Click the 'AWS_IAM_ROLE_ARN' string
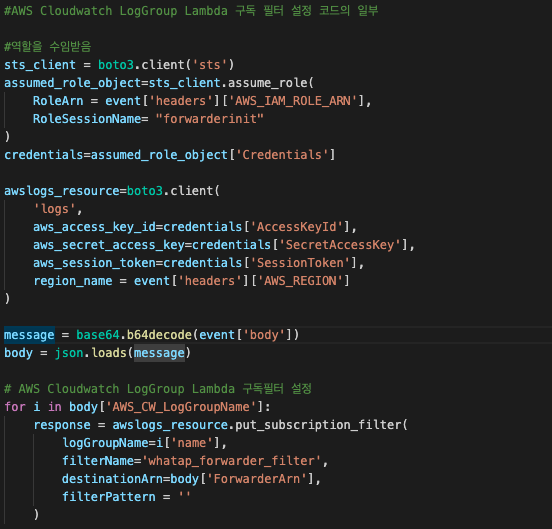Image resolution: width=552 pixels, height=529 pixels. tap(293, 101)
